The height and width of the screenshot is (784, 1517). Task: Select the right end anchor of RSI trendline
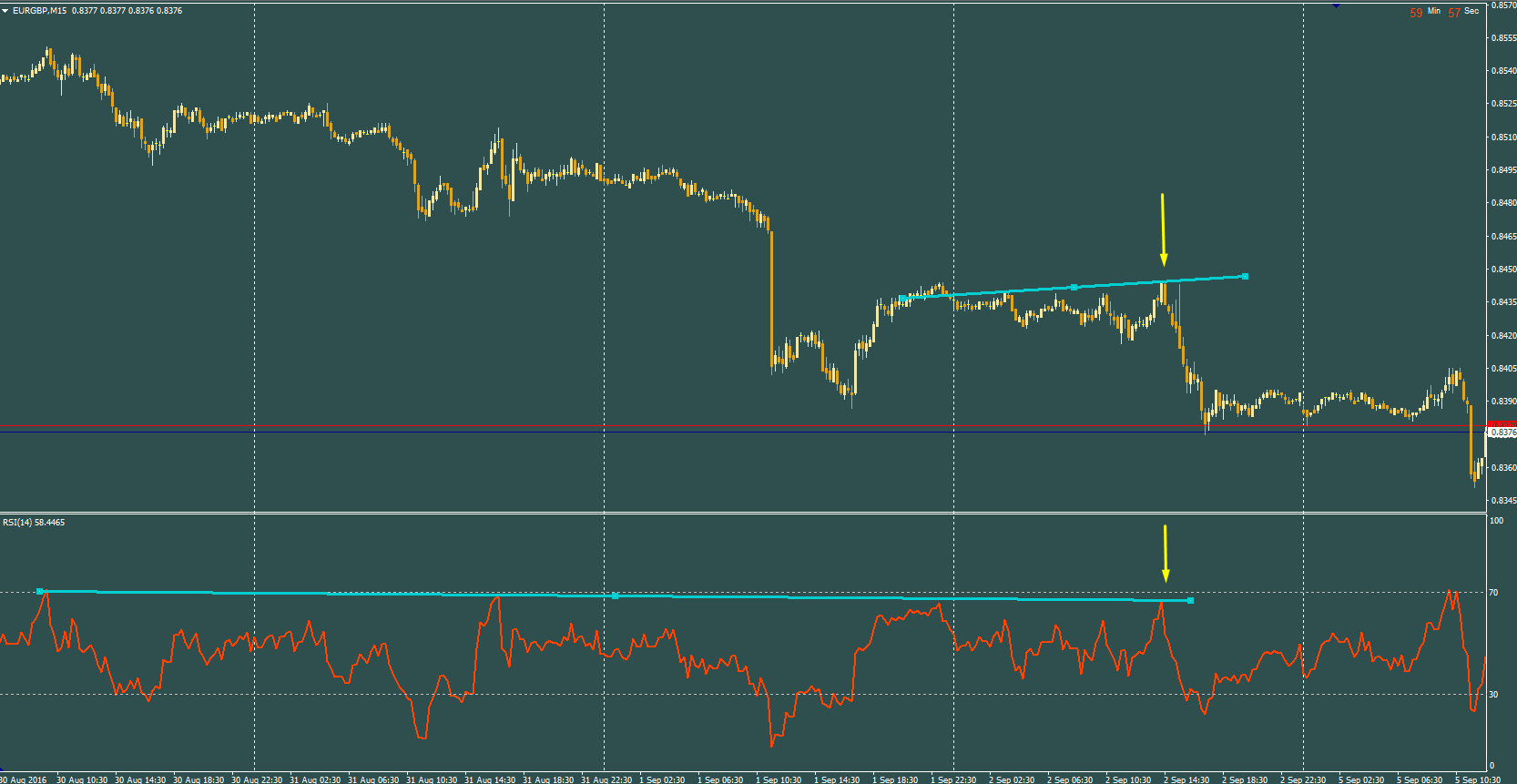pos(1190,601)
